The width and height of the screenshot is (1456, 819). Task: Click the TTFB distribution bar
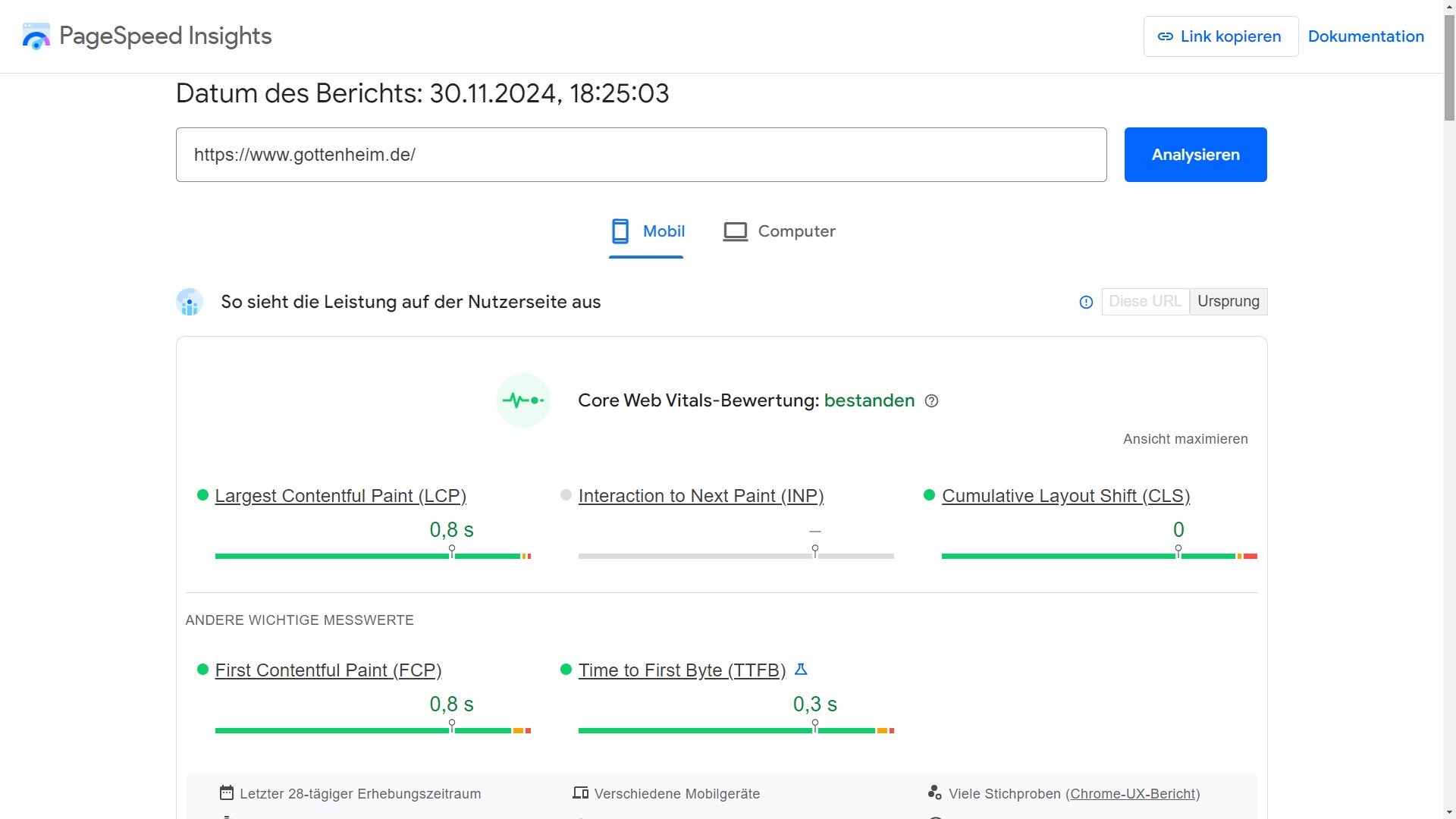(736, 730)
